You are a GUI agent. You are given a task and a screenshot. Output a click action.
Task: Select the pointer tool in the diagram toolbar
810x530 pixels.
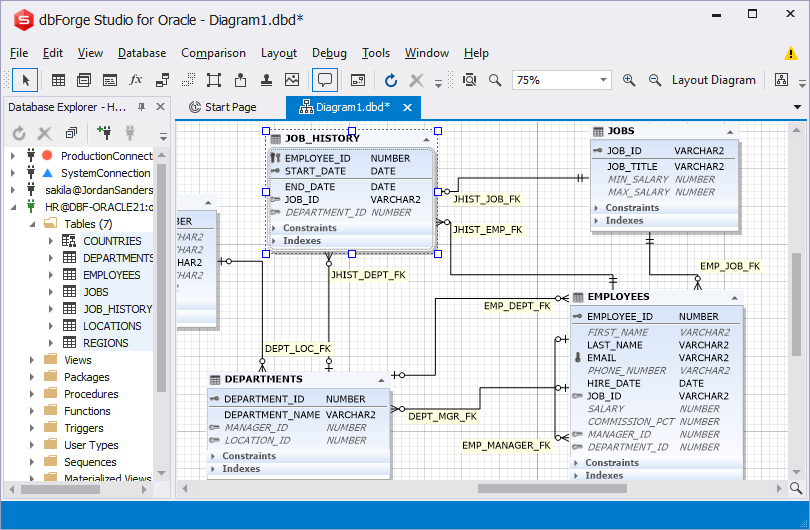[27, 80]
